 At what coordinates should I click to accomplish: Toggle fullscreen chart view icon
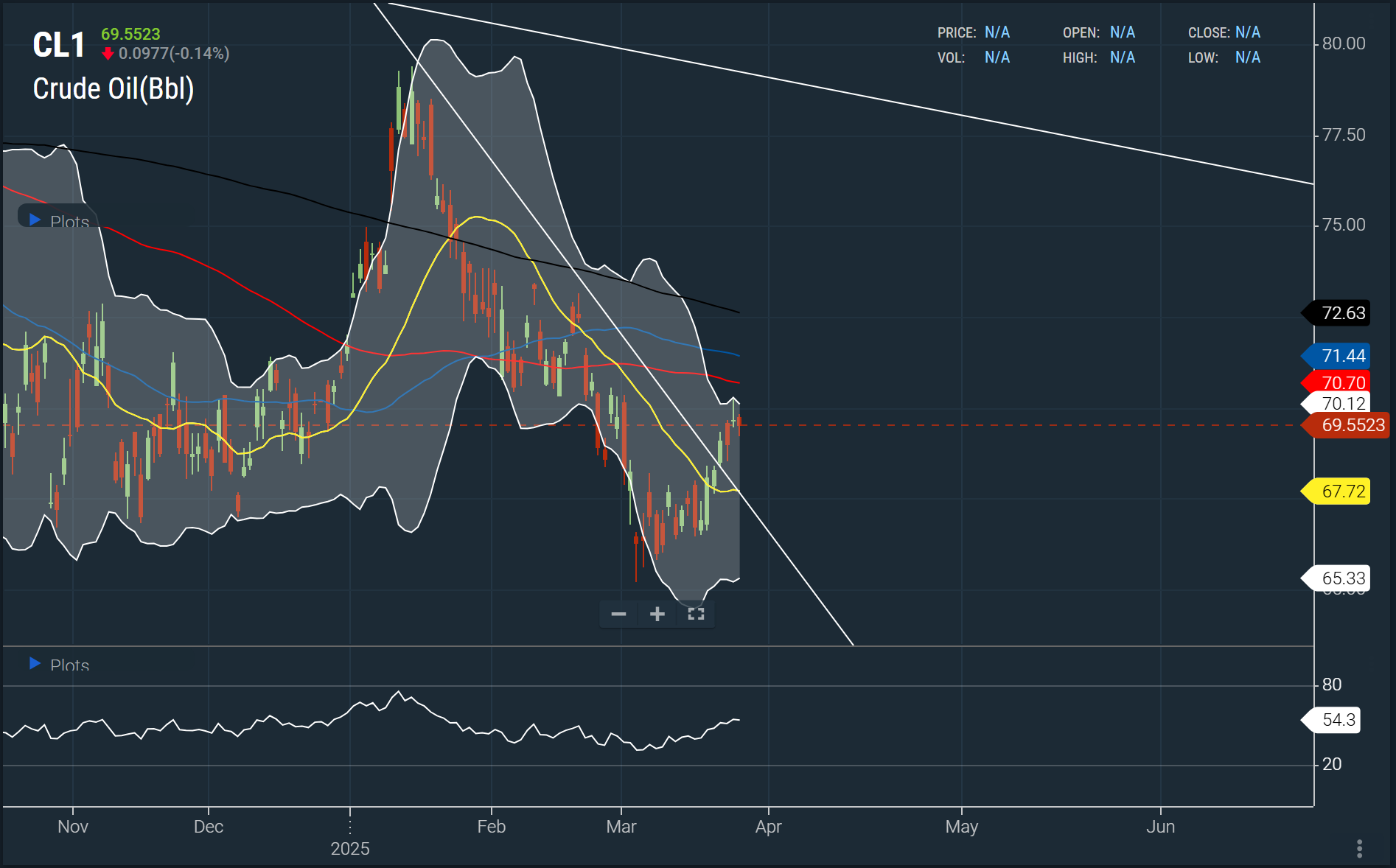tap(696, 614)
